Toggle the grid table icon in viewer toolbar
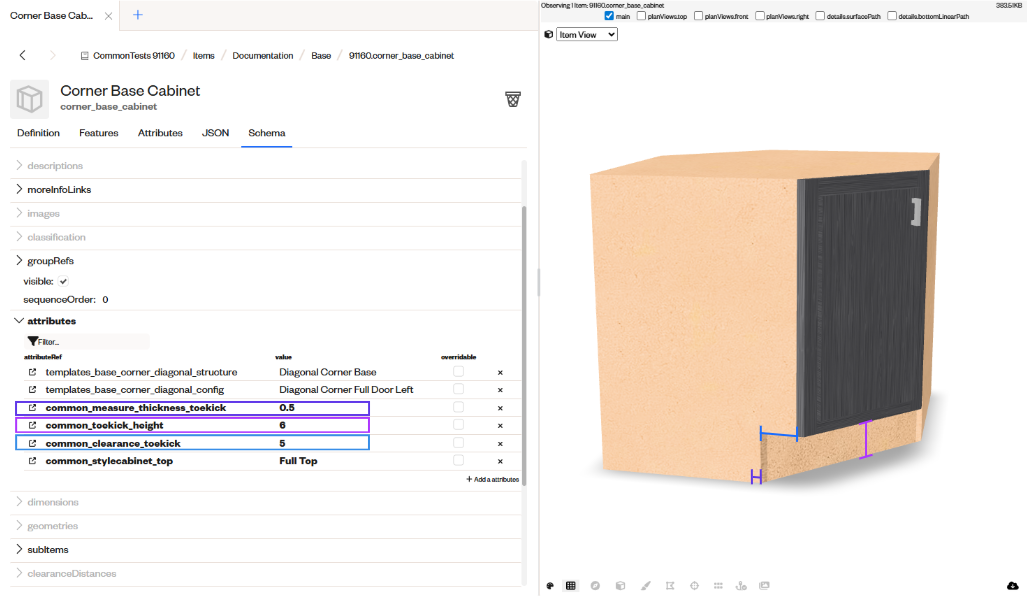The height and width of the screenshot is (598, 1027). pos(571,586)
